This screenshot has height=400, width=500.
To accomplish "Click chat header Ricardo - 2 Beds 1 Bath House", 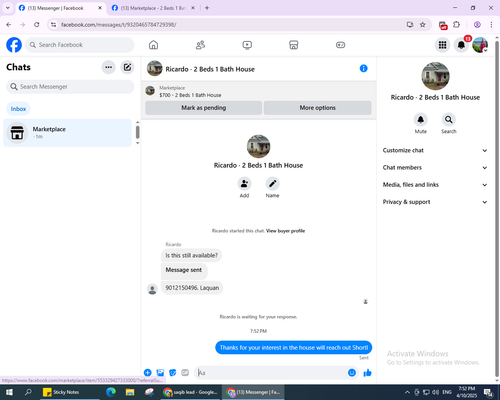I will (x=210, y=69).
